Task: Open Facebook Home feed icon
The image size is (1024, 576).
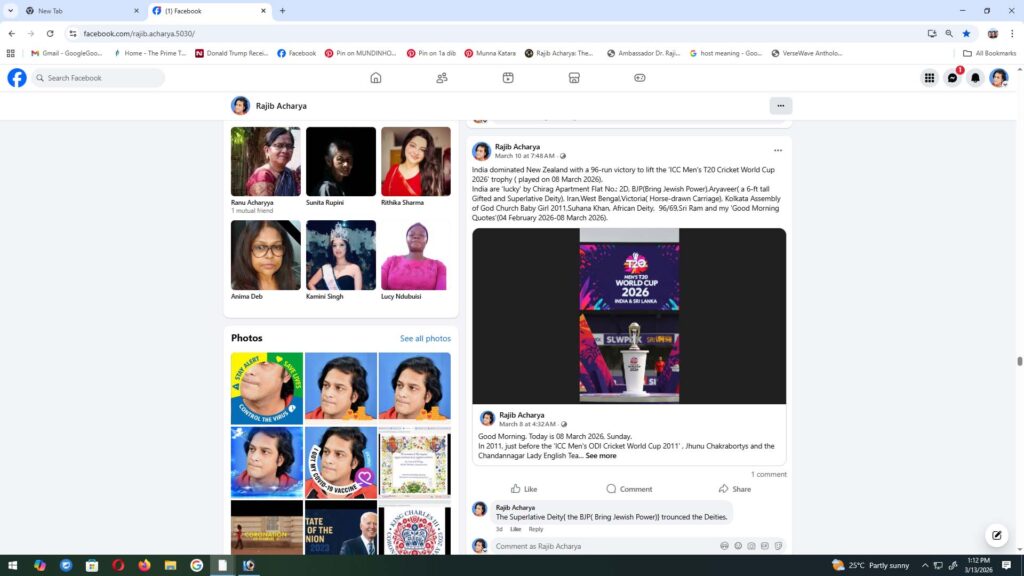Action: [376, 78]
